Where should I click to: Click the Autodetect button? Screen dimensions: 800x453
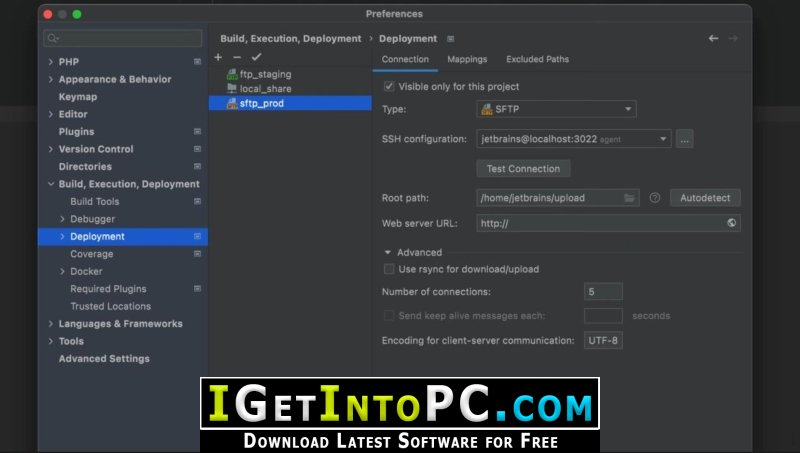coord(705,198)
